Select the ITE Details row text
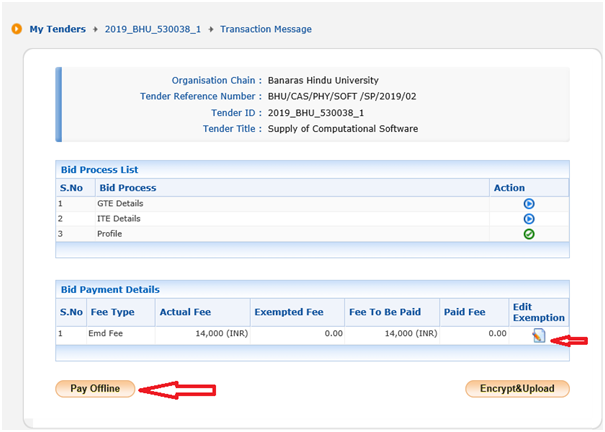Screen dimensions: 605x432 click(118, 218)
